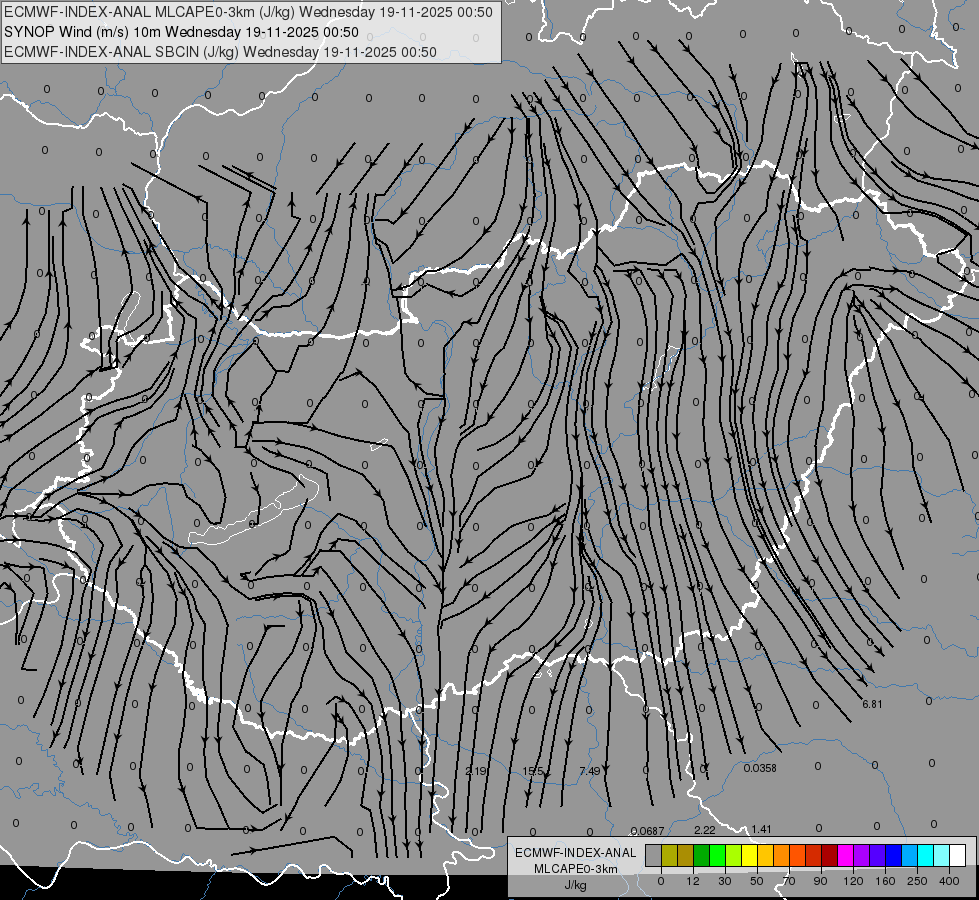979x900 pixels.
Task: Click the legend tick label '12'
Action: tap(693, 881)
